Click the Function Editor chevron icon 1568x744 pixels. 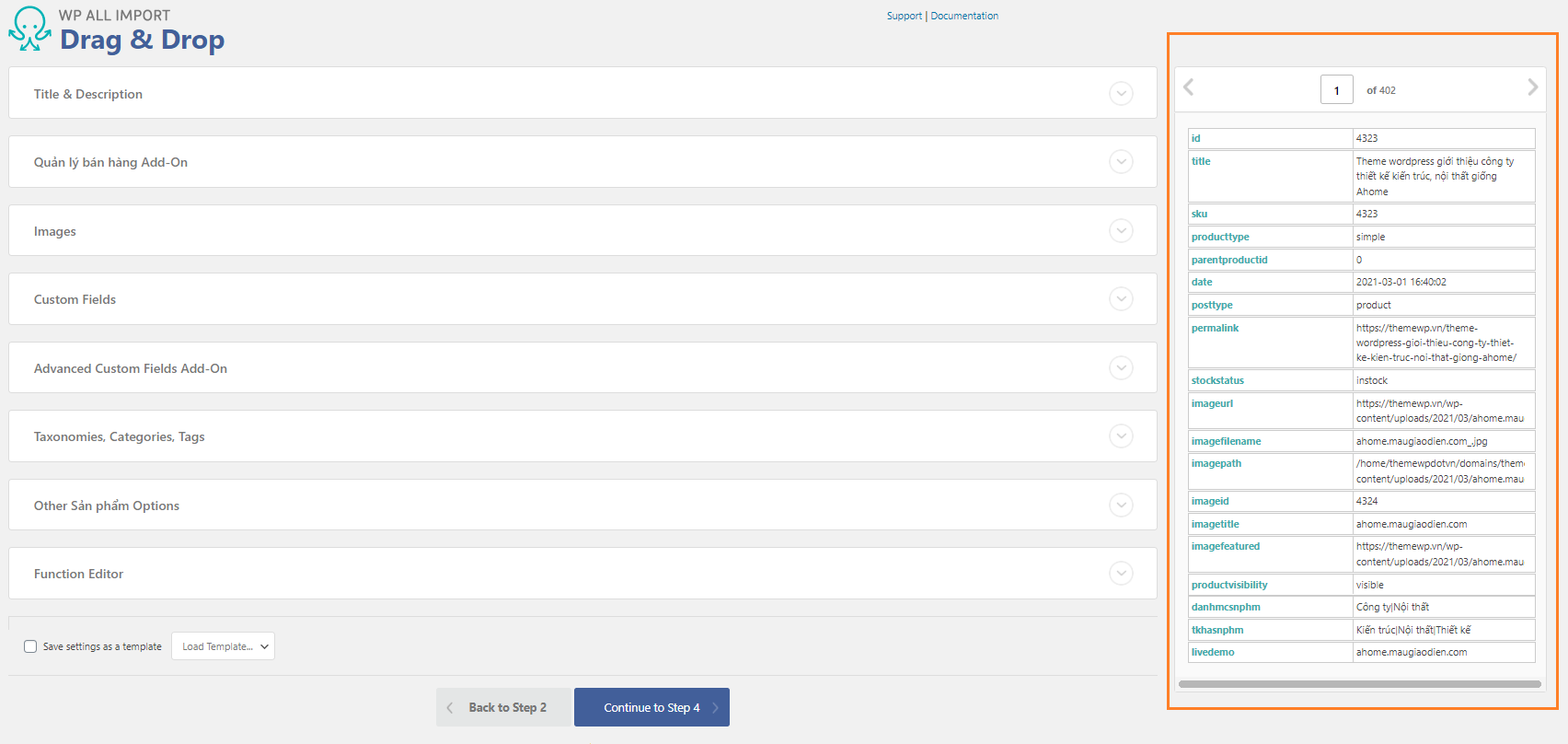[1121, 574]
